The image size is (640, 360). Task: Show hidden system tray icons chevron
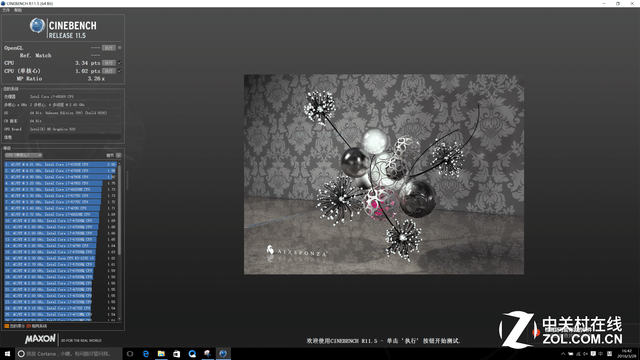[563, 354]
